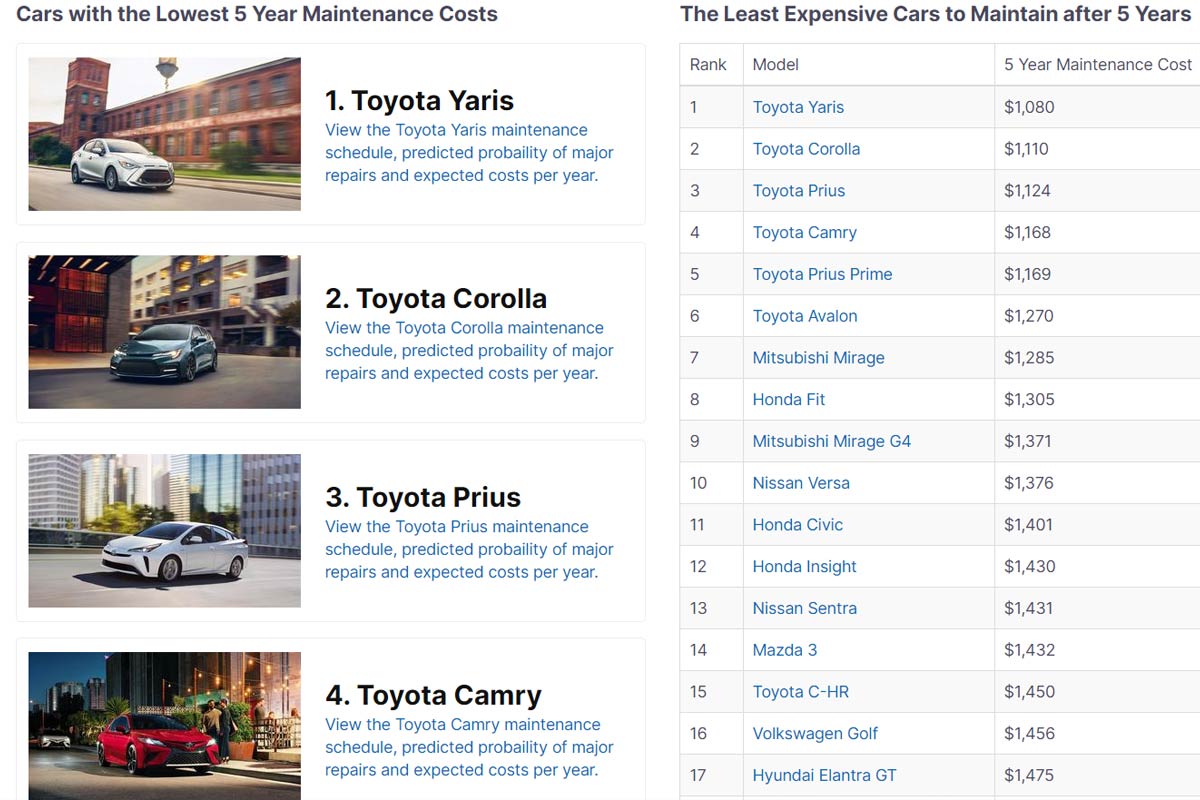The image size is (1200, 800).
Task: Click the '5 Year Maintenance Cost' column header
Action: (1097, 64)
